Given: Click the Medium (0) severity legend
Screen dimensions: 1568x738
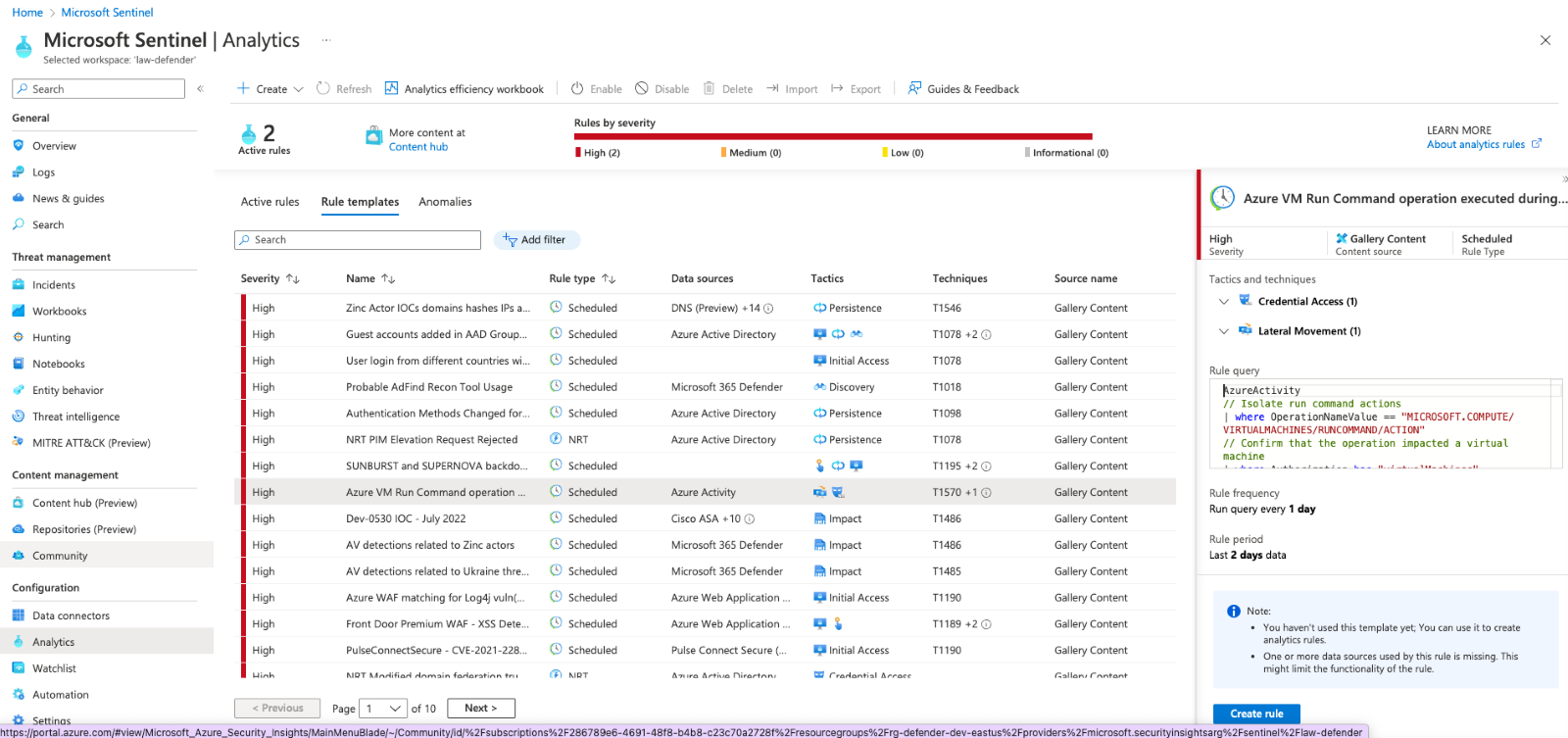Looking at the screenshot, I should pos(751,153).
